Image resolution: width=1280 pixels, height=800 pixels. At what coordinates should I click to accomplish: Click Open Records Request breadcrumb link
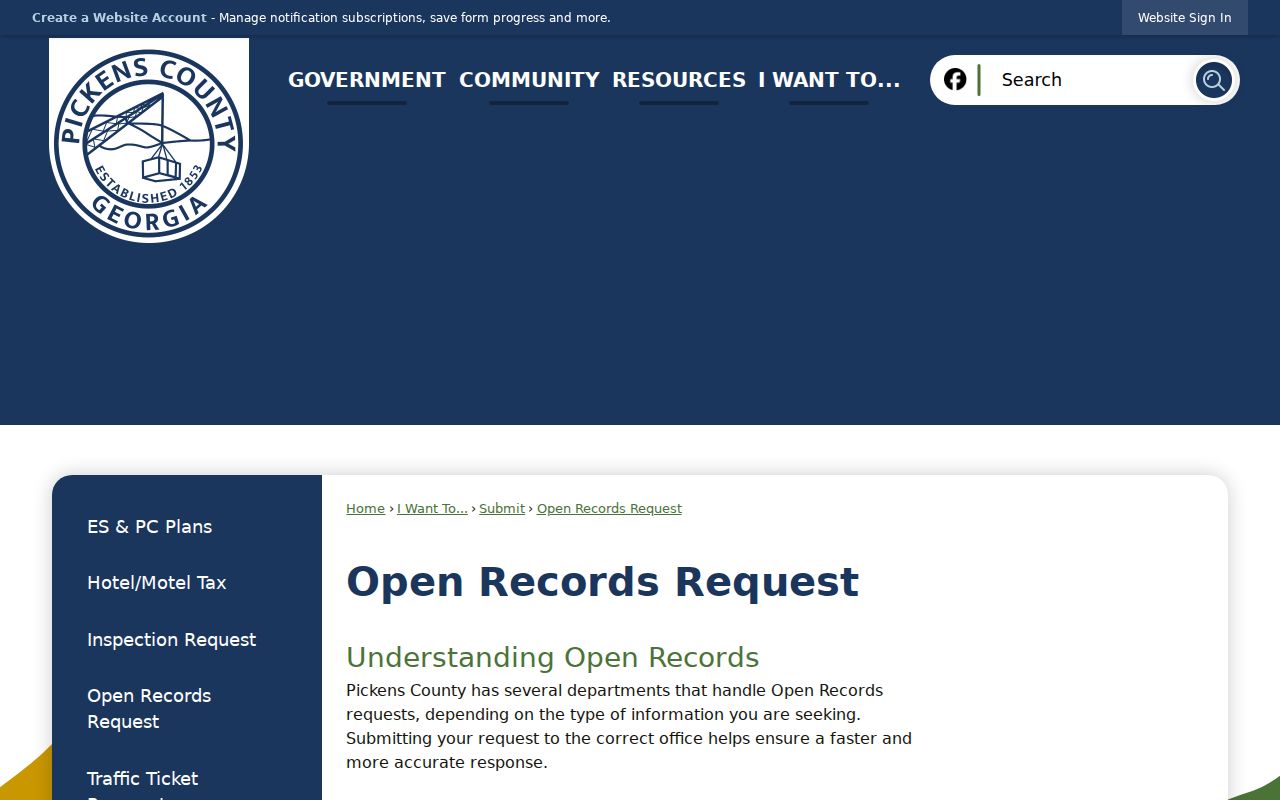coord(609,509)
